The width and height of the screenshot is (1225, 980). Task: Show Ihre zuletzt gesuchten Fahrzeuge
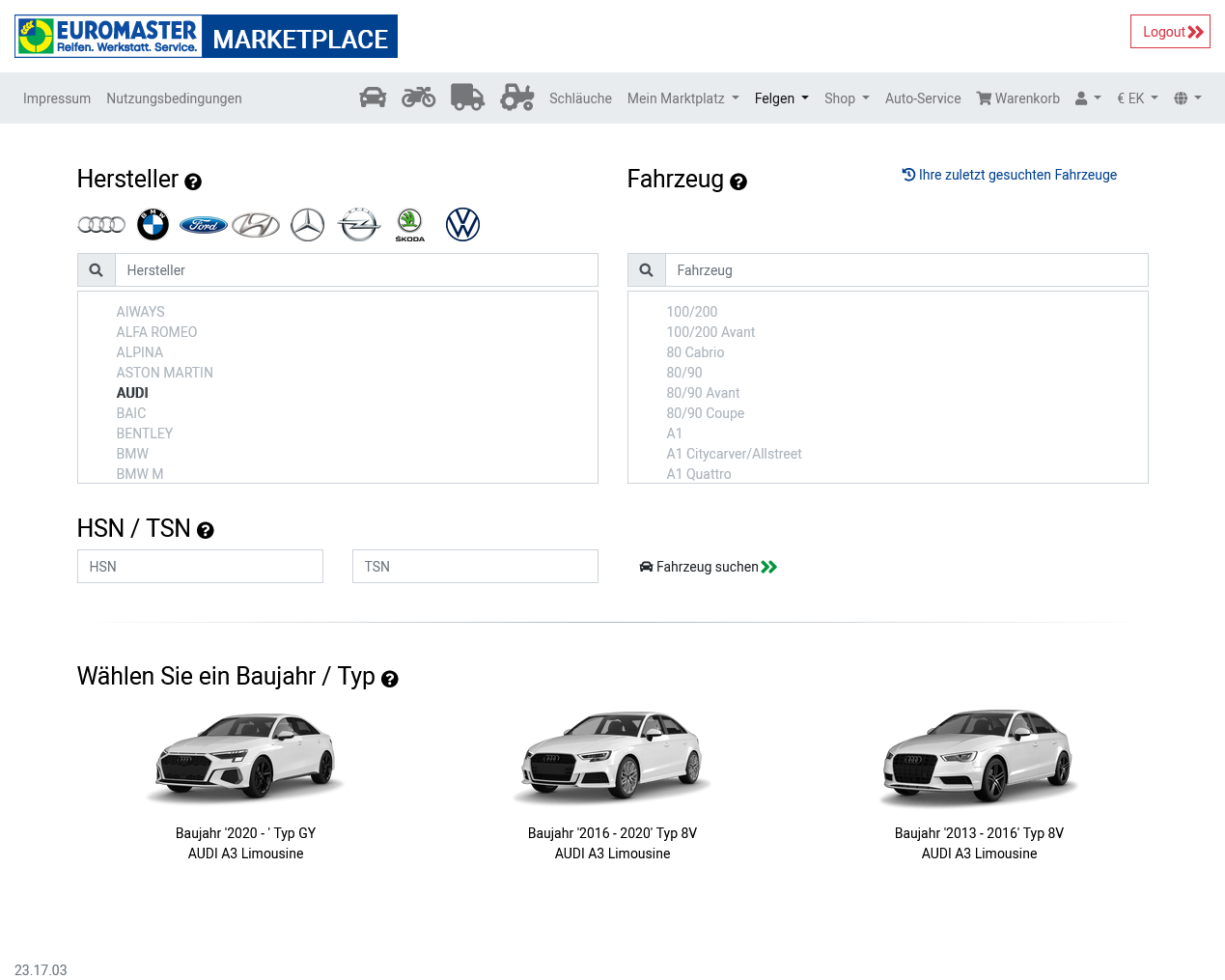click(1009, 175)
